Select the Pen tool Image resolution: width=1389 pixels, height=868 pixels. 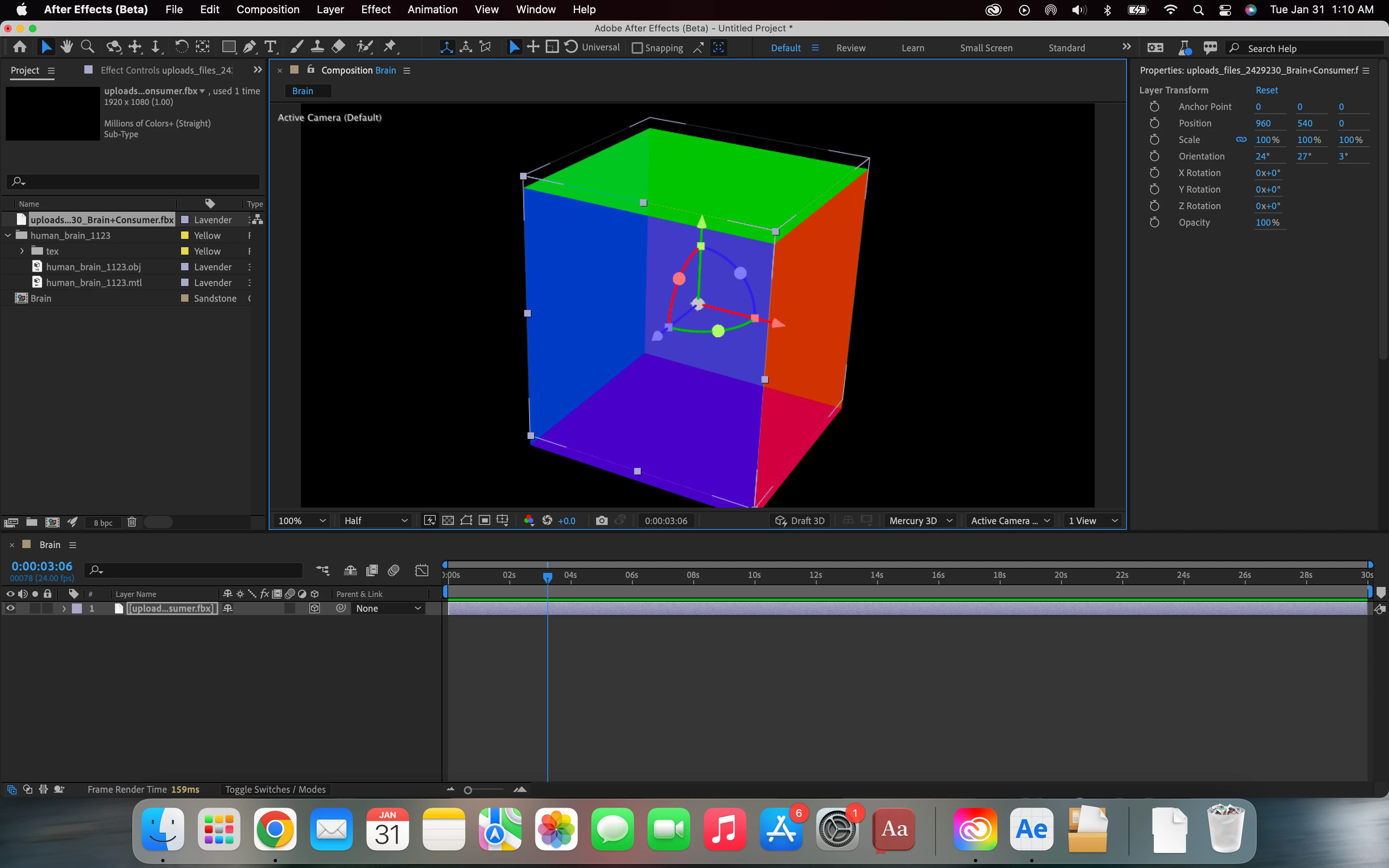(x=250, y=47)
